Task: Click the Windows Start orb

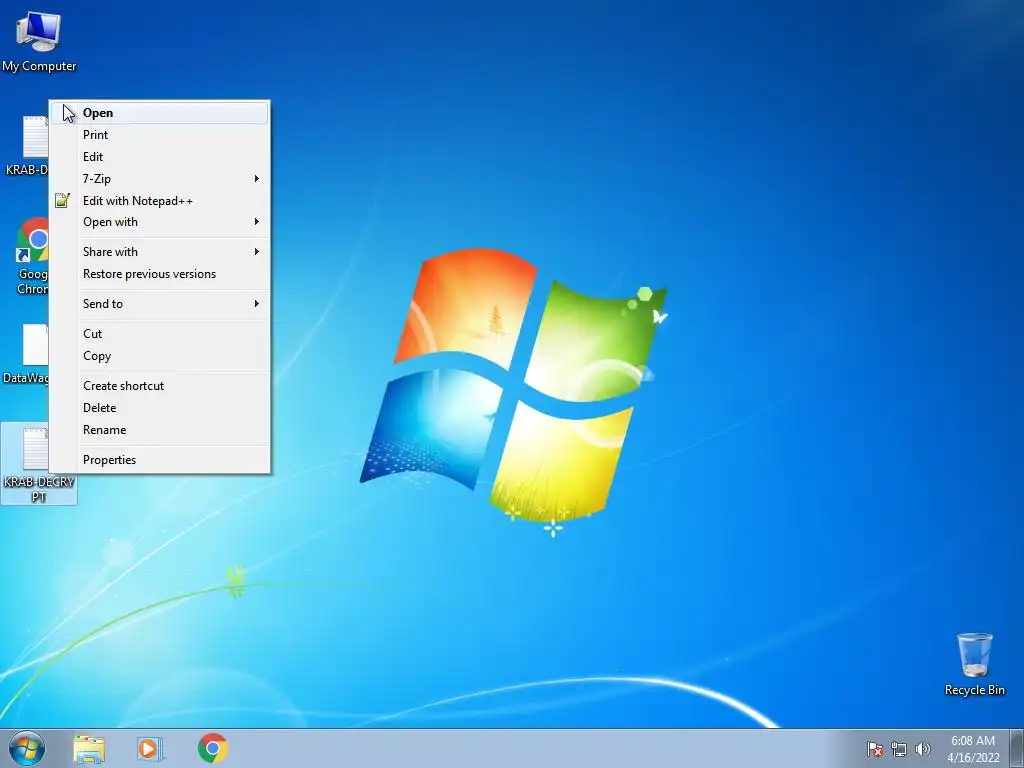Action: (x=27, y=748)
